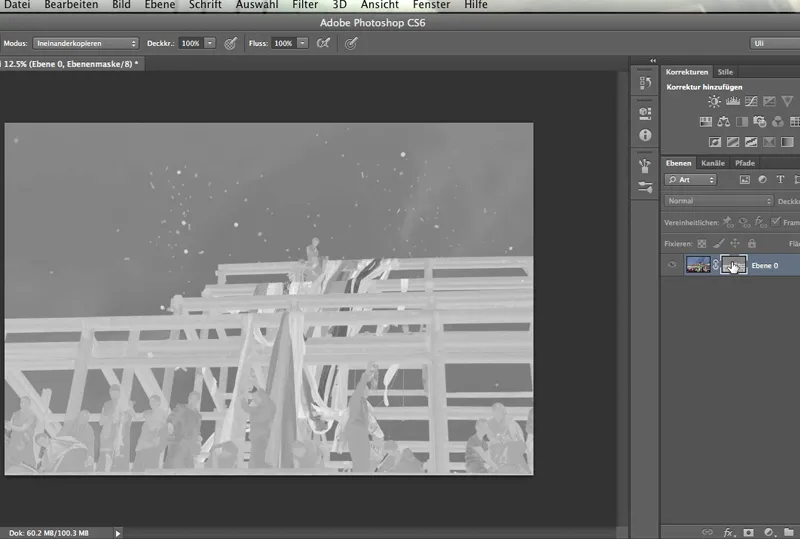
Task: Click the Fluss 100% flow field
Action: click(x=284, y=43)
